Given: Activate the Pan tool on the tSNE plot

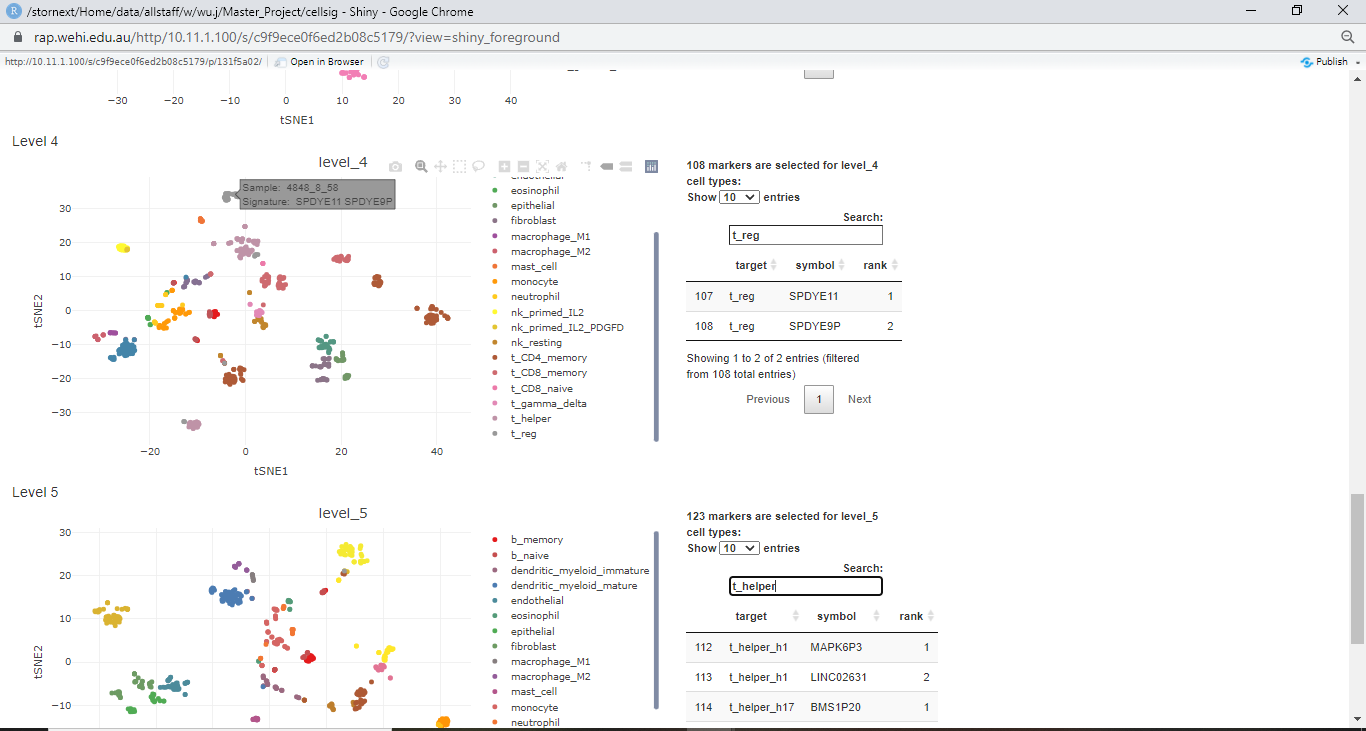Looking at the screenshot, I should (x=440, y=166).
